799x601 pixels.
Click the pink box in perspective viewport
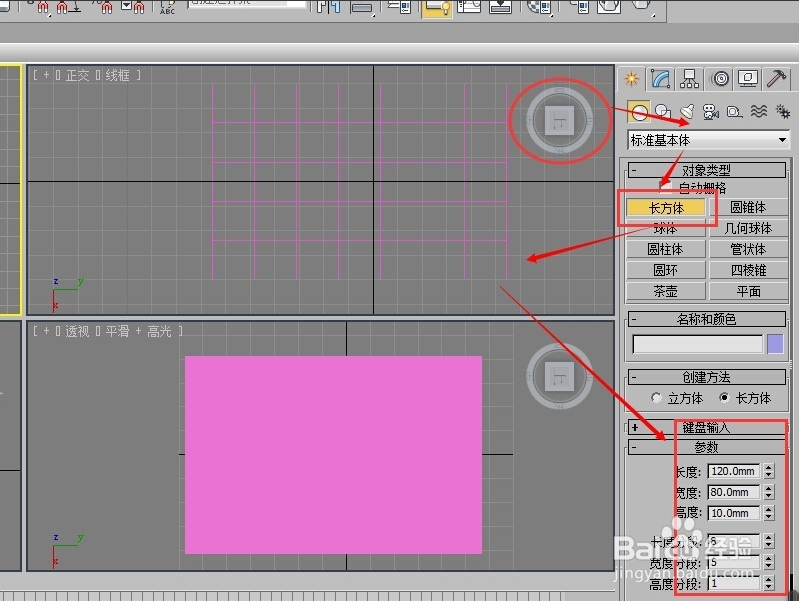[333, 455]
